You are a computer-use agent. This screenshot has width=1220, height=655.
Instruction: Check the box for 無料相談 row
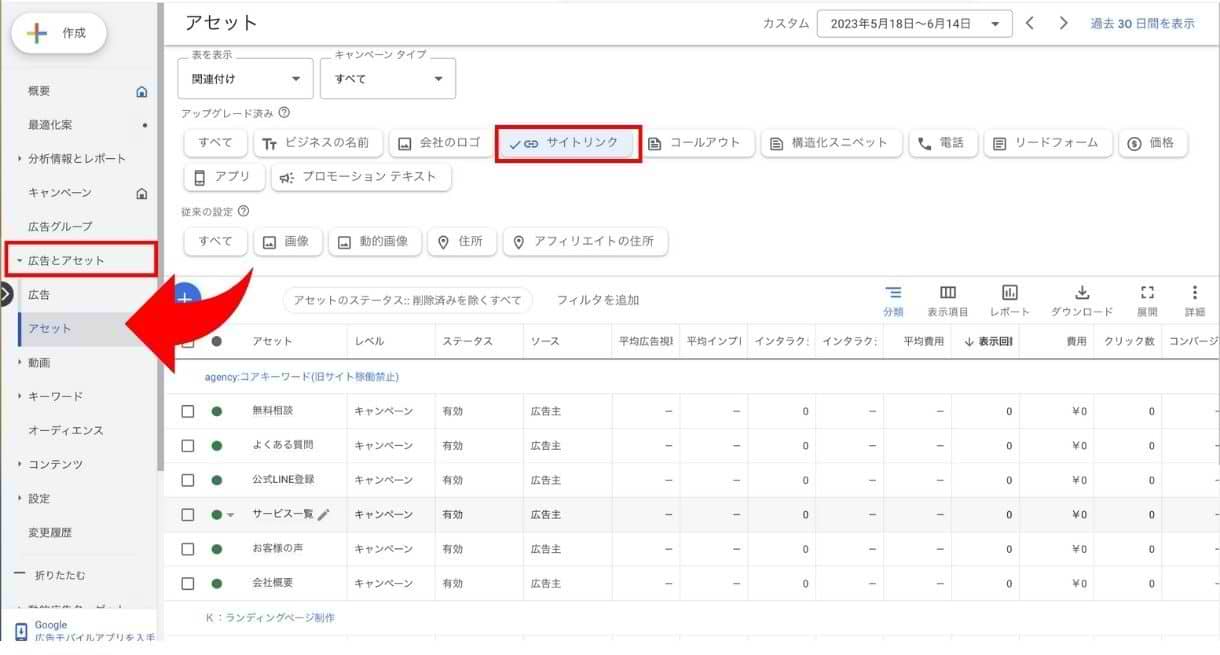pos(187,411)
